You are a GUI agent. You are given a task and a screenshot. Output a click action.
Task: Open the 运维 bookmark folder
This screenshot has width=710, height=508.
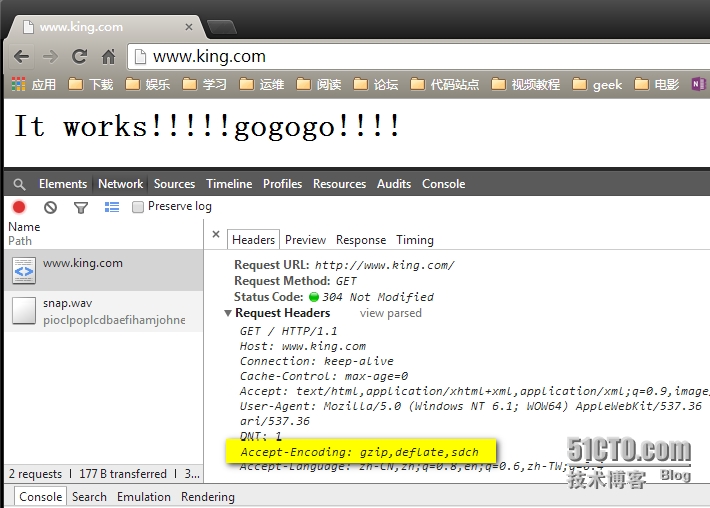261,84
